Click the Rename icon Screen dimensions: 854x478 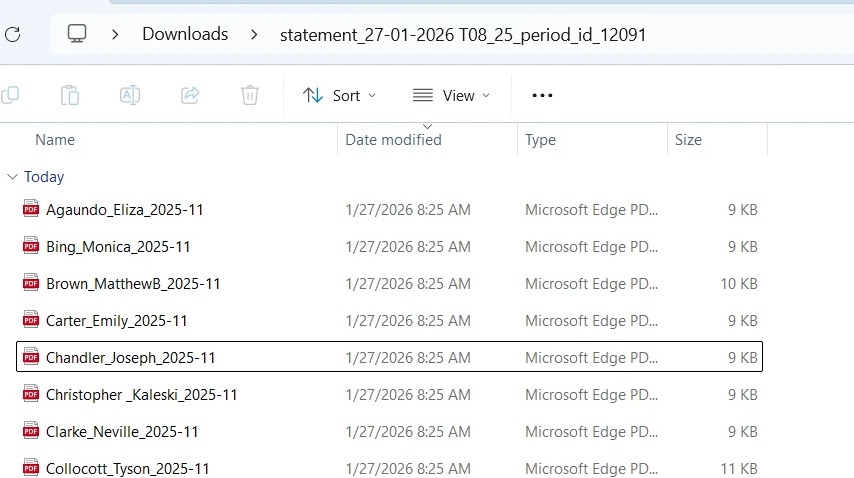pos(130,95)
